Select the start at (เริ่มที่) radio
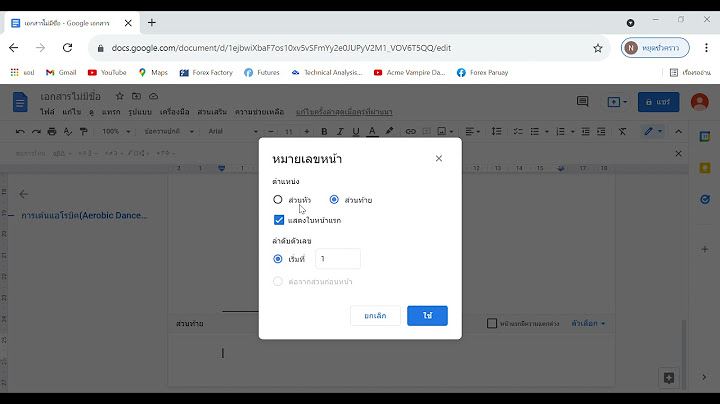The height and width of the screenshot is (404, 720). tap(277, 259)
